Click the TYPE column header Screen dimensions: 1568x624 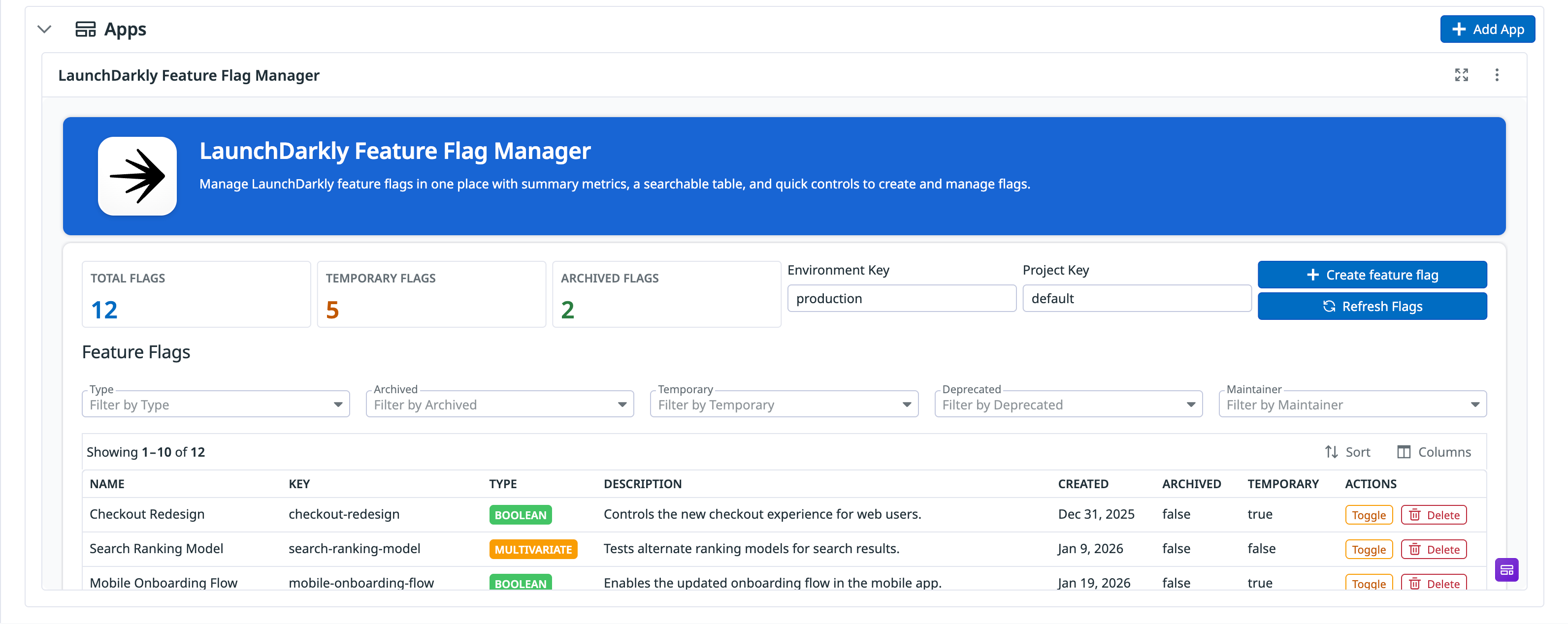(503, 484)
